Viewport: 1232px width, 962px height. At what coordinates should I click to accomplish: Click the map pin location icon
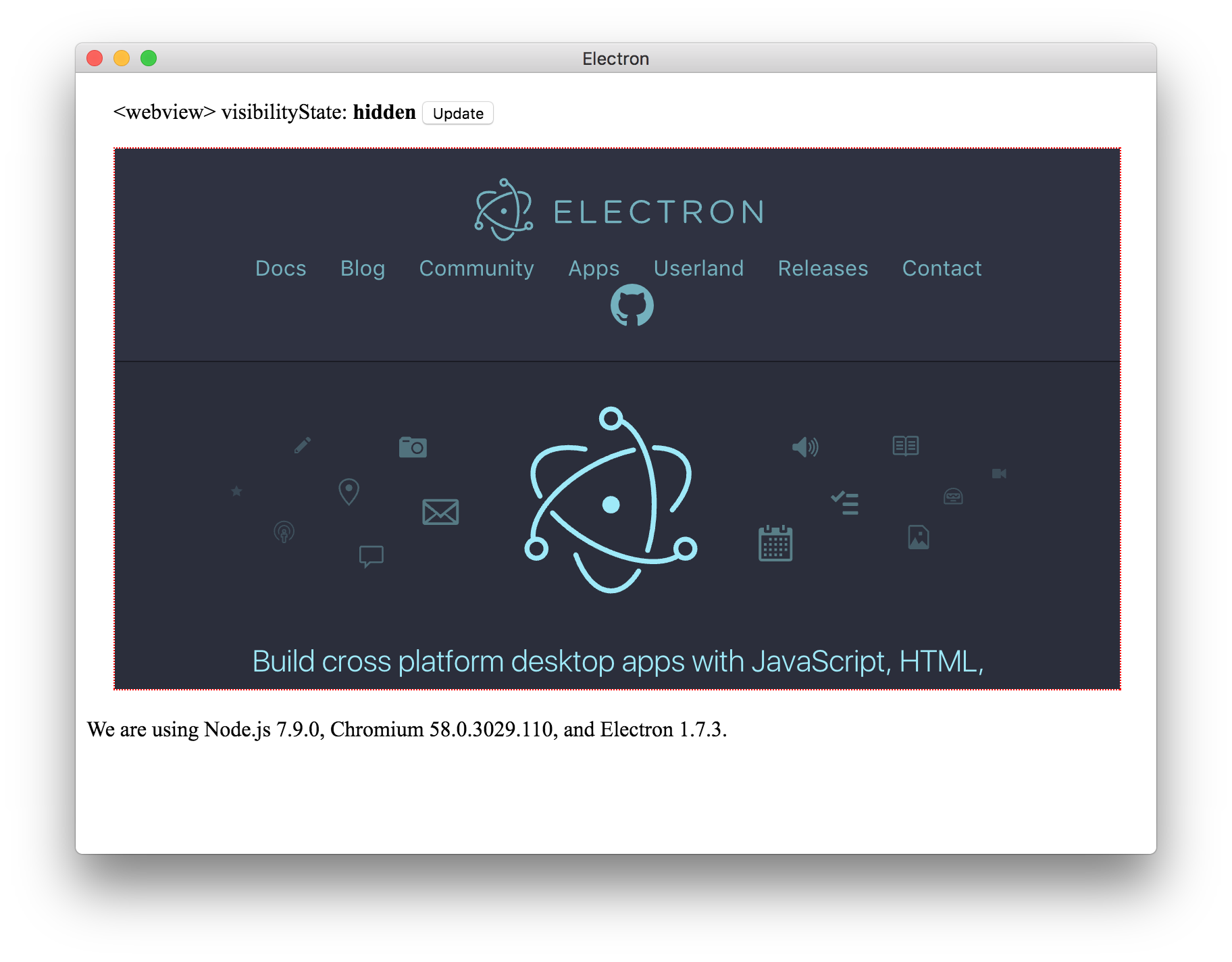pos(349,491)
